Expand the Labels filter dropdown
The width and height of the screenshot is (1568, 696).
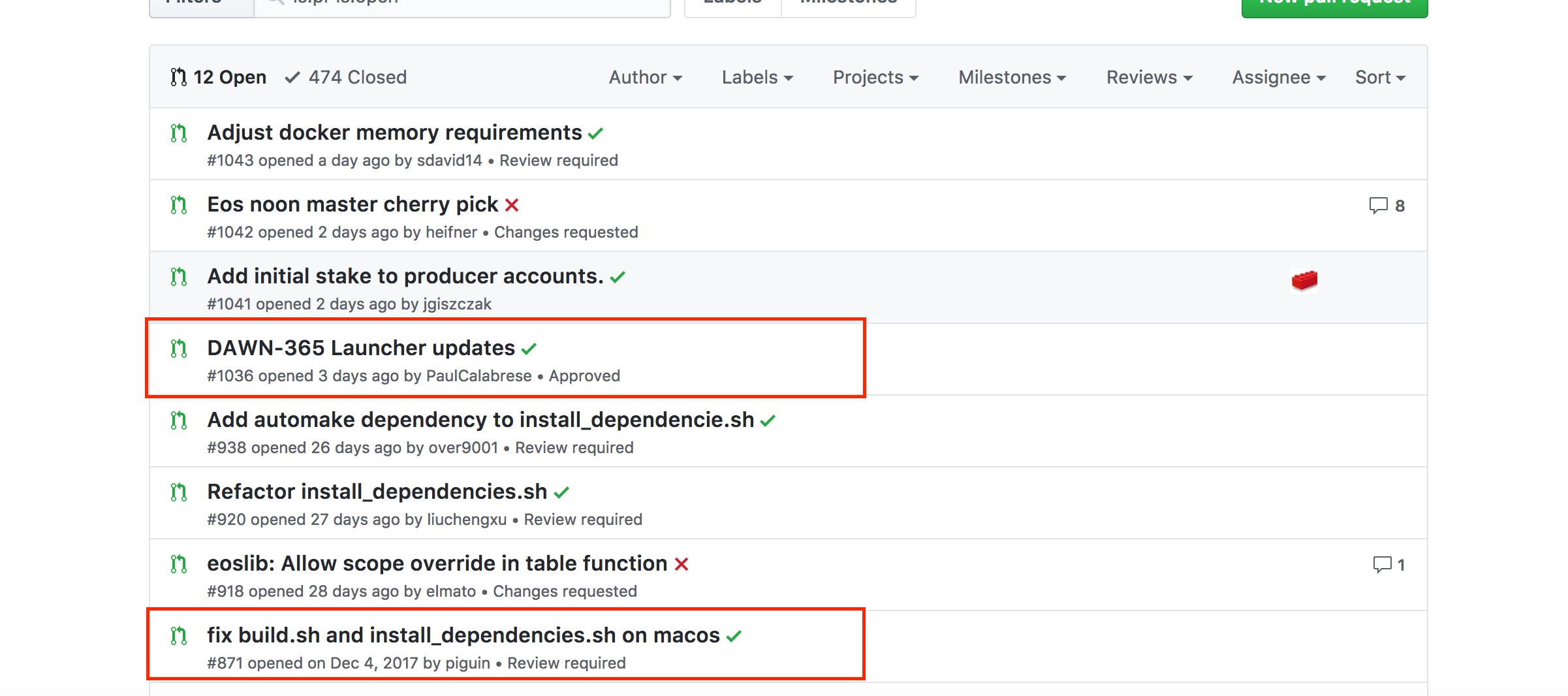tap(757, 77)
